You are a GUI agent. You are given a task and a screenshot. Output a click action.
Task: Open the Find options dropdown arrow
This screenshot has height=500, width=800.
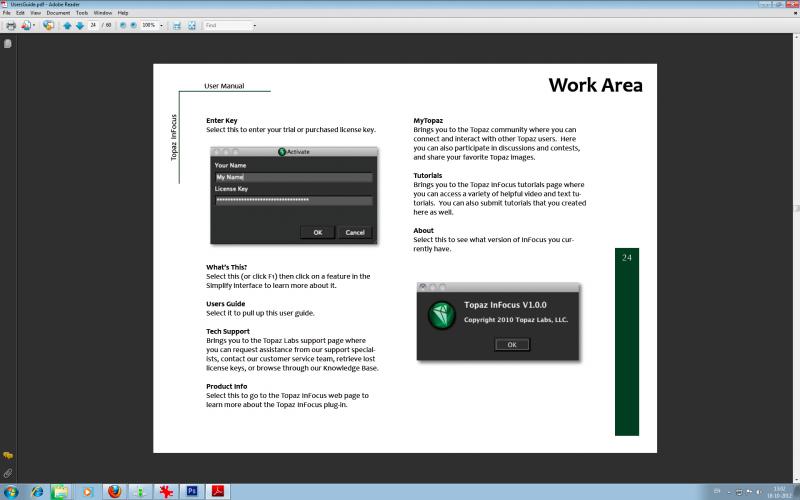(255, 26)
